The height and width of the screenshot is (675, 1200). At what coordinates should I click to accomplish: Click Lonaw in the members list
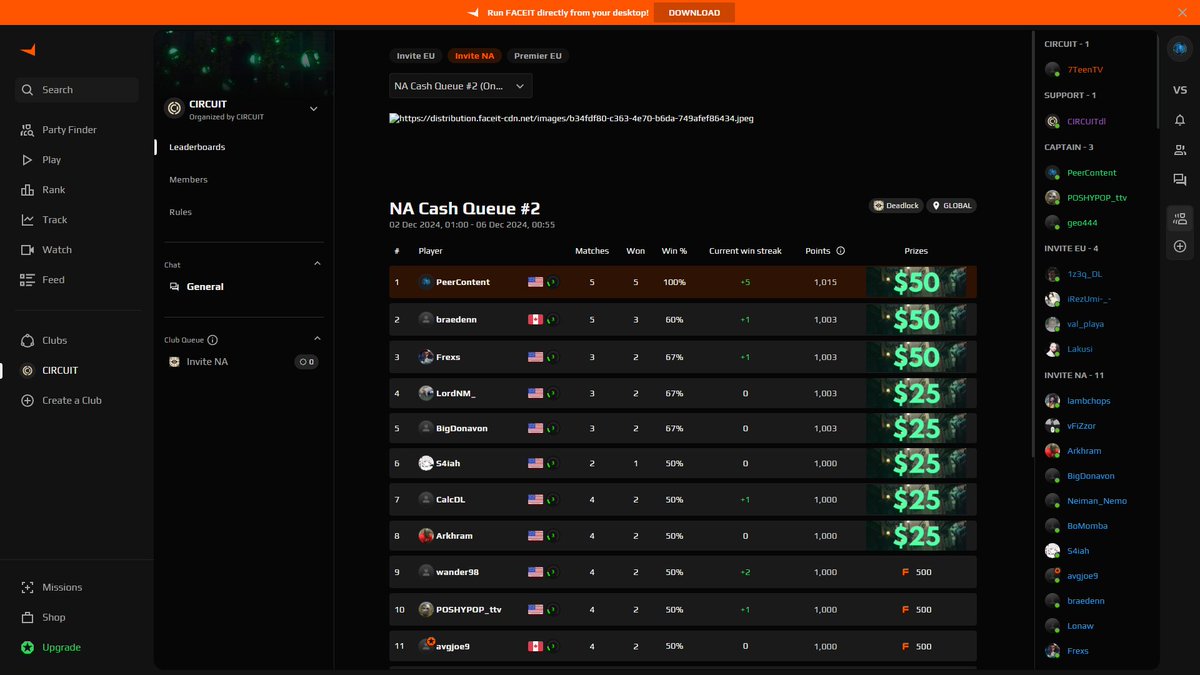point(1080,626)
